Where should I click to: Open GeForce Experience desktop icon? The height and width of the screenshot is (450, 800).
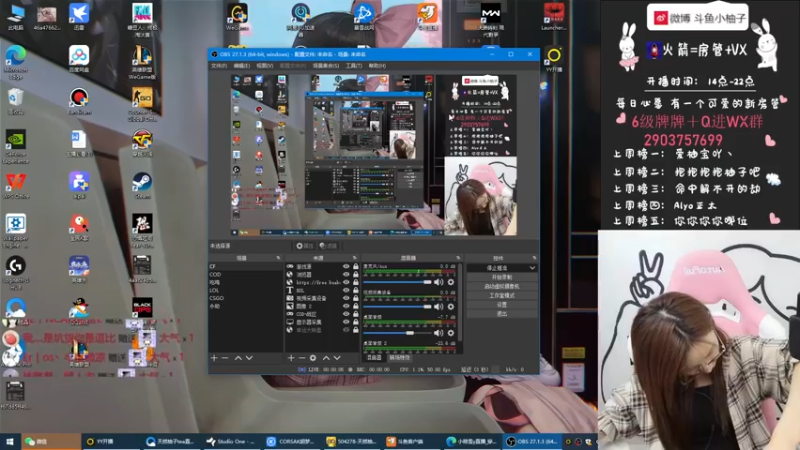coord(16,146)
